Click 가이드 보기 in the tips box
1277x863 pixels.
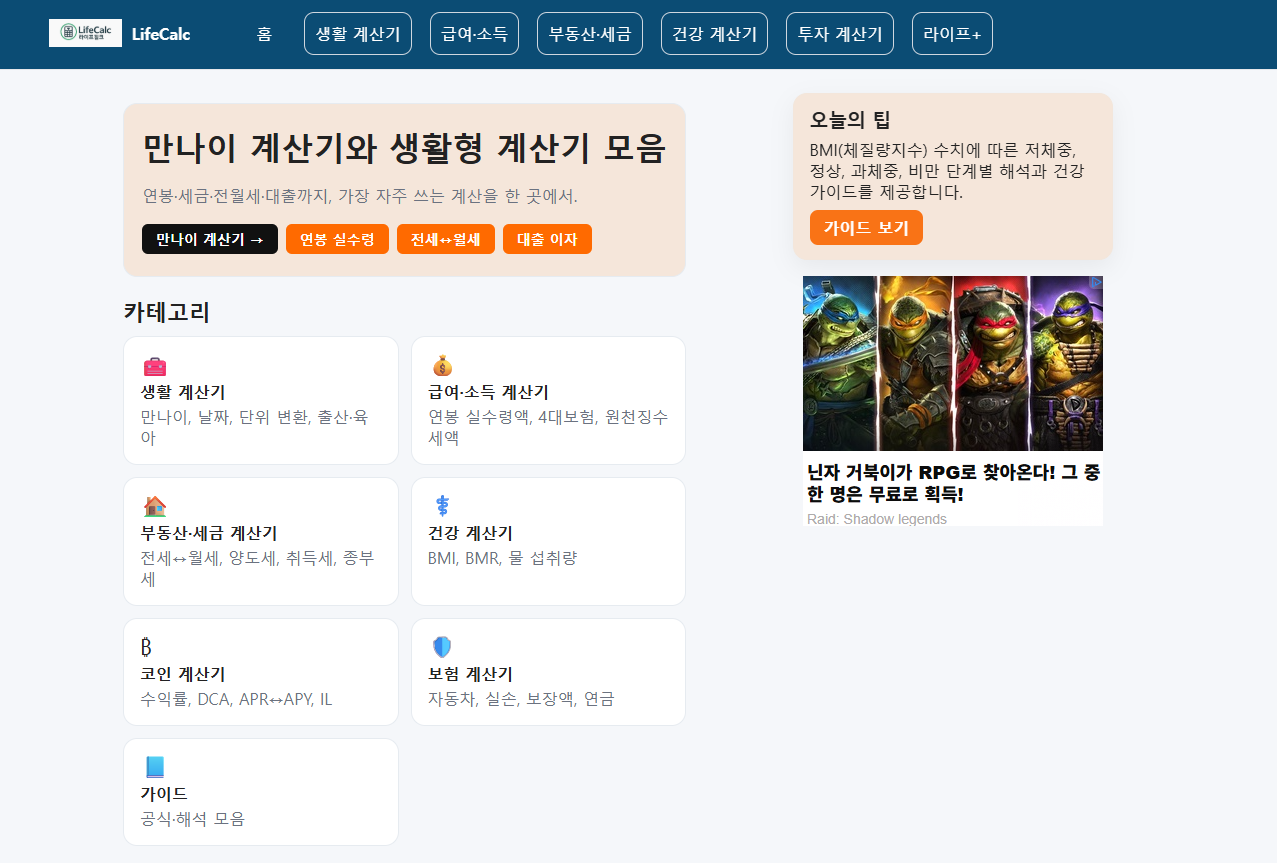click(866, 228)
